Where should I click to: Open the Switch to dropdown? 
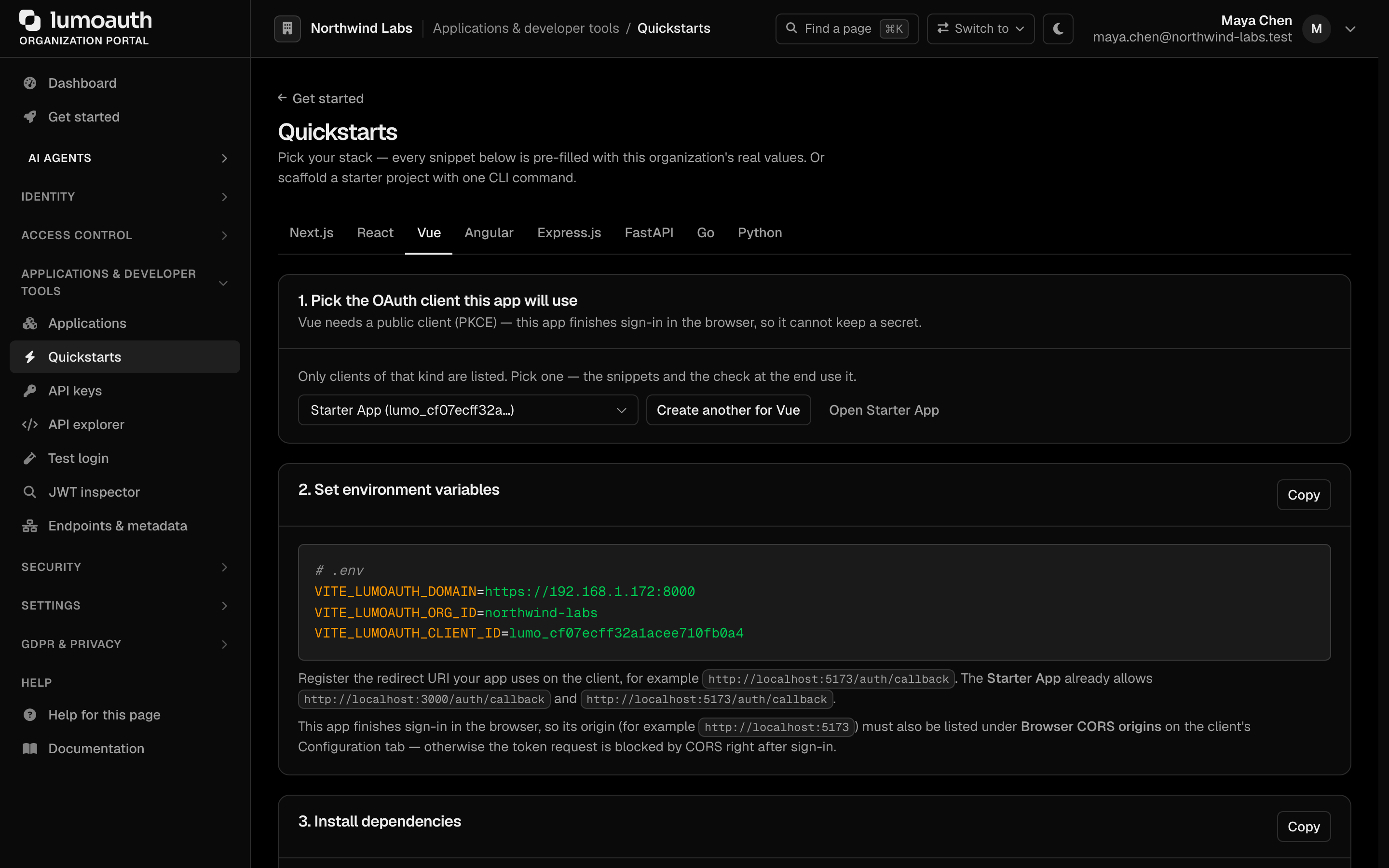click(x=980, y=29)
